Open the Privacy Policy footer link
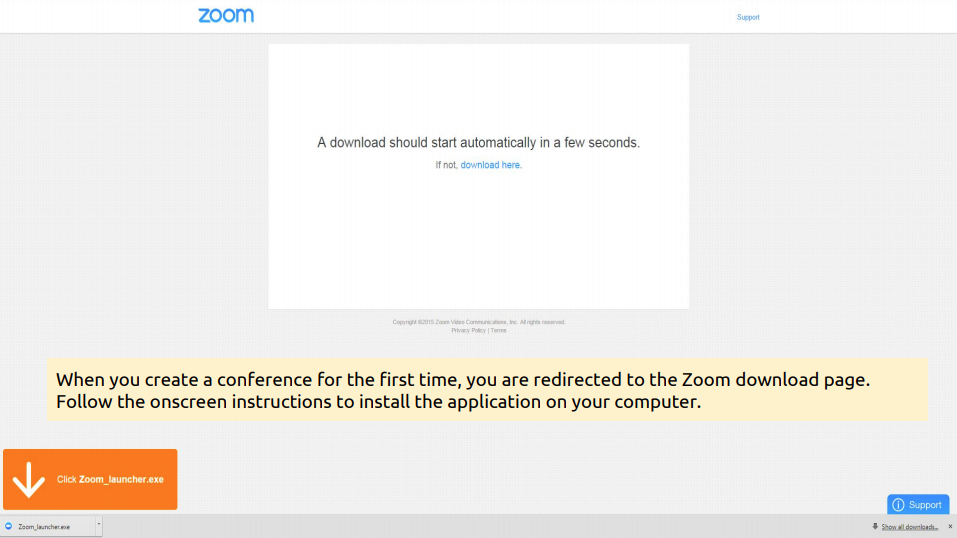Image resolution: width=957 pixels, height=538 pixels. pyautogui.click(x=468, y=330)
